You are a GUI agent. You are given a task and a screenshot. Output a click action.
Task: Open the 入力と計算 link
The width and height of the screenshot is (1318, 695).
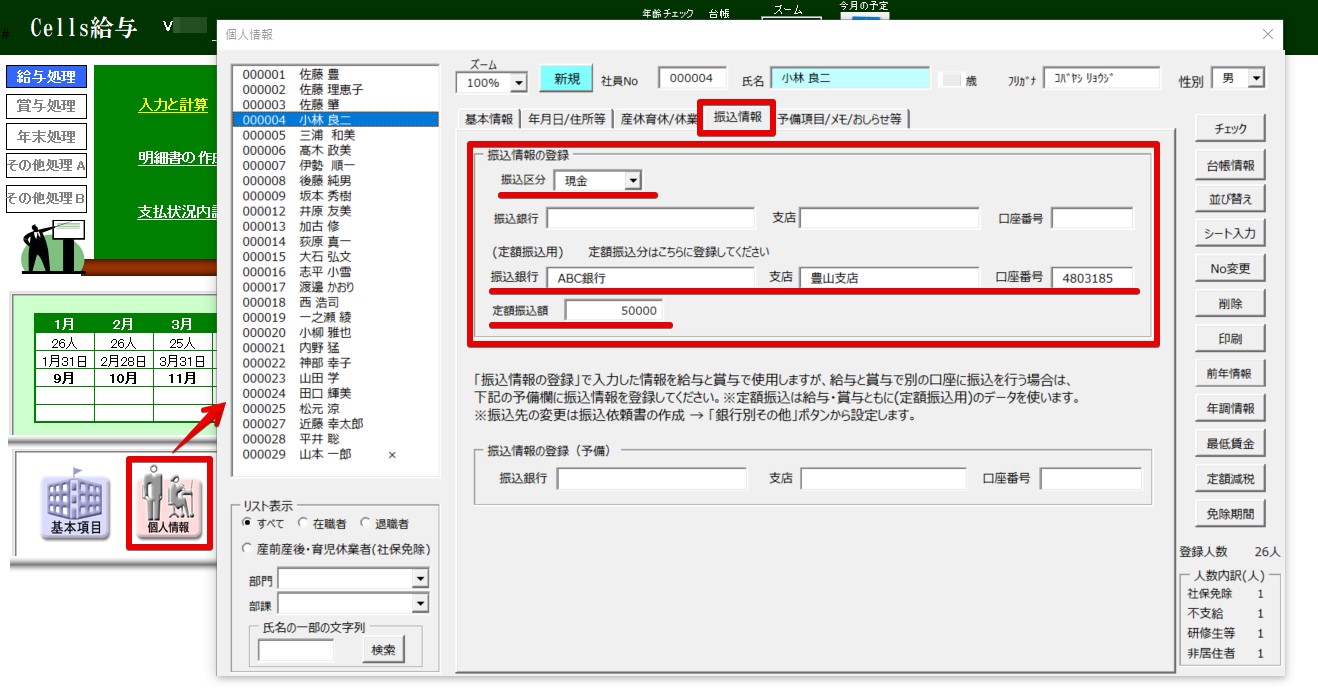pyautogui.click(x=173, y=105)
